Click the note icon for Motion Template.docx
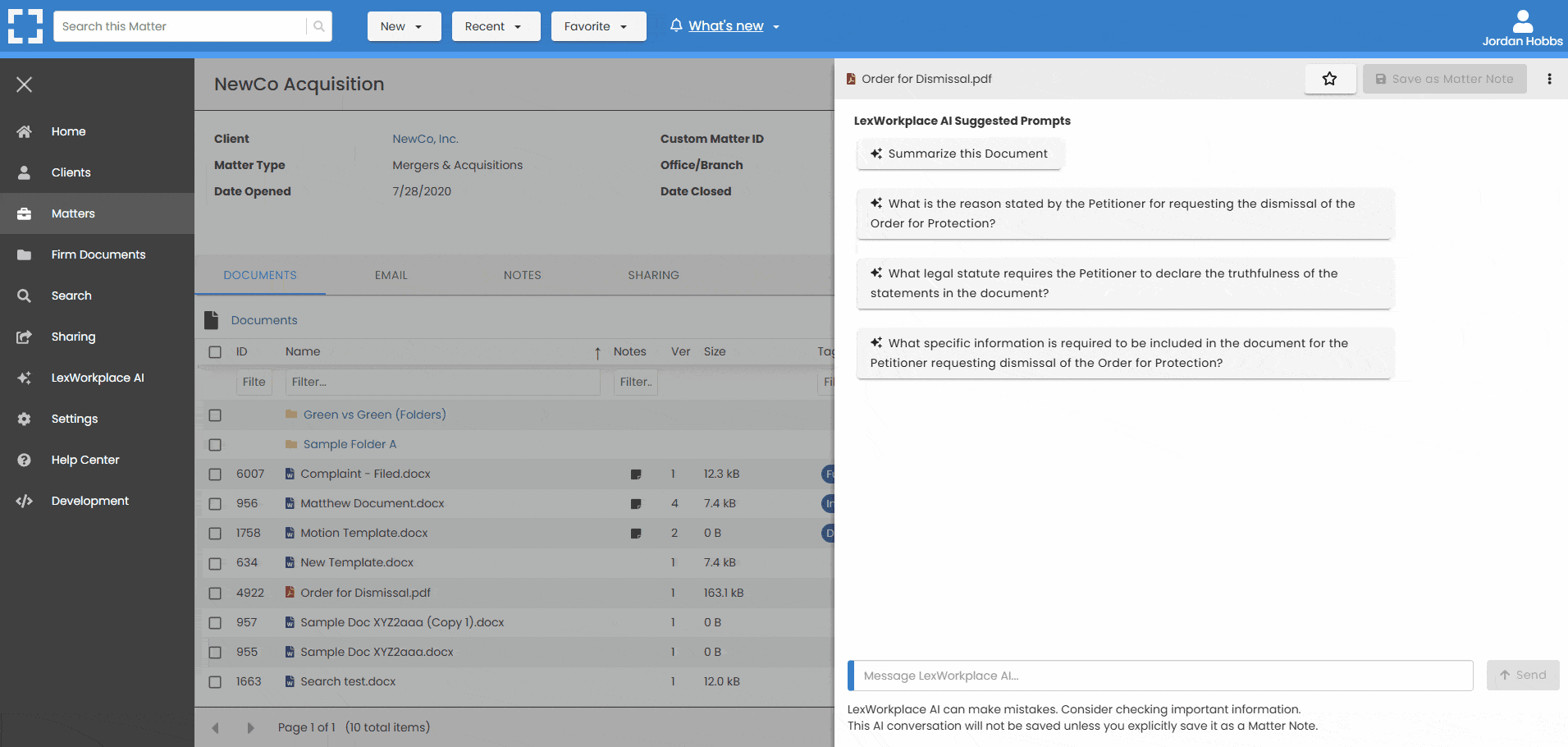The width and height of the screenshot is (1568, 747). [x=636, y=534]
